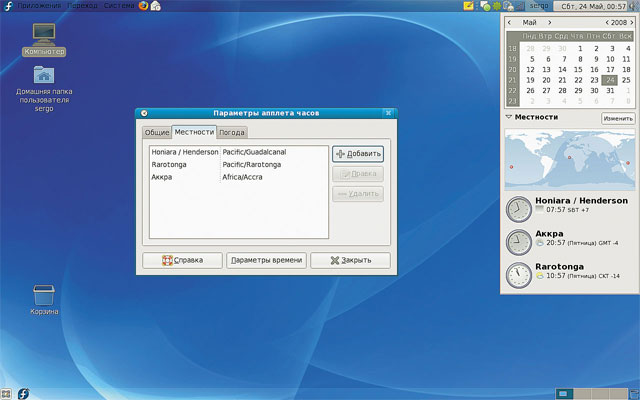Click the Fedora icon in bottom panel
The width and height of the screenshot is (640, 400).
coord(23,394)
